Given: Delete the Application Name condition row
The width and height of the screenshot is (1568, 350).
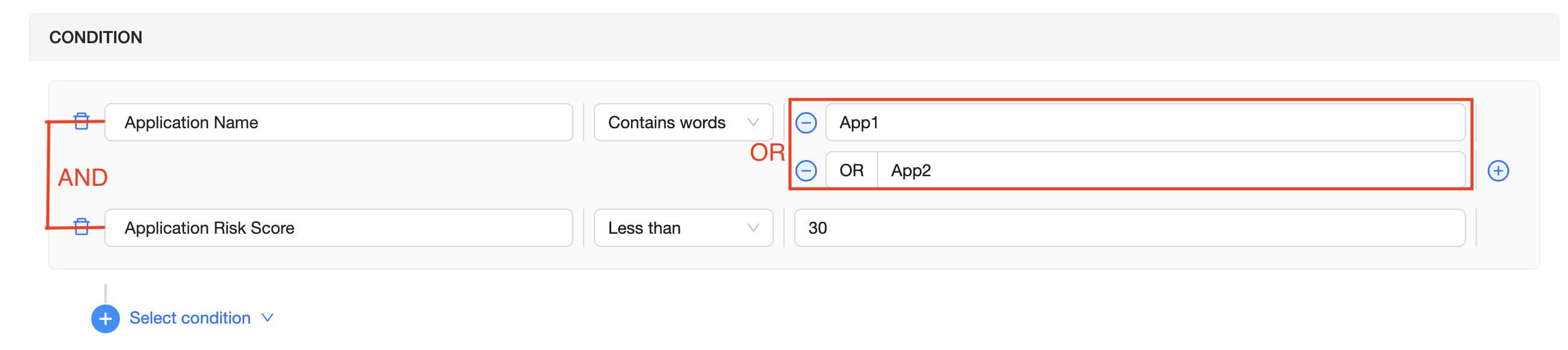Looking at the screenshot, I should point(82,122).
